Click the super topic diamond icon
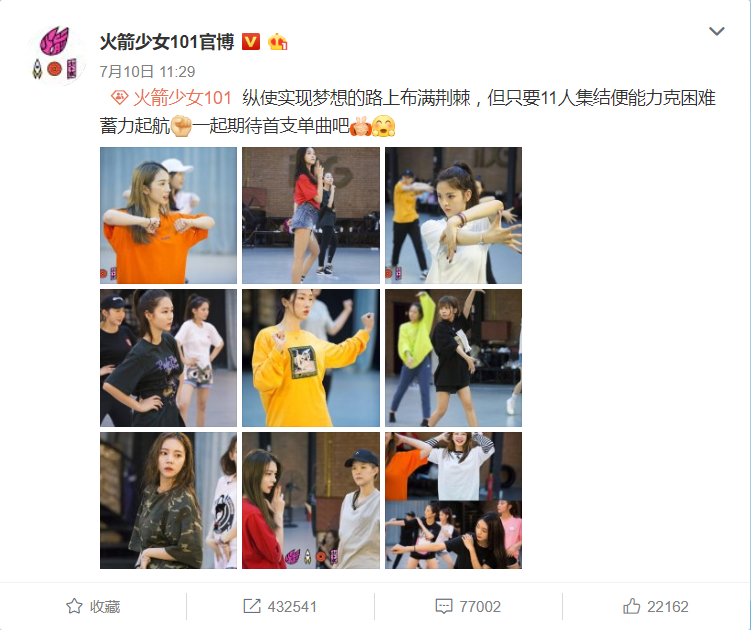Screen dimensions: 751x630 pos(119,98)
